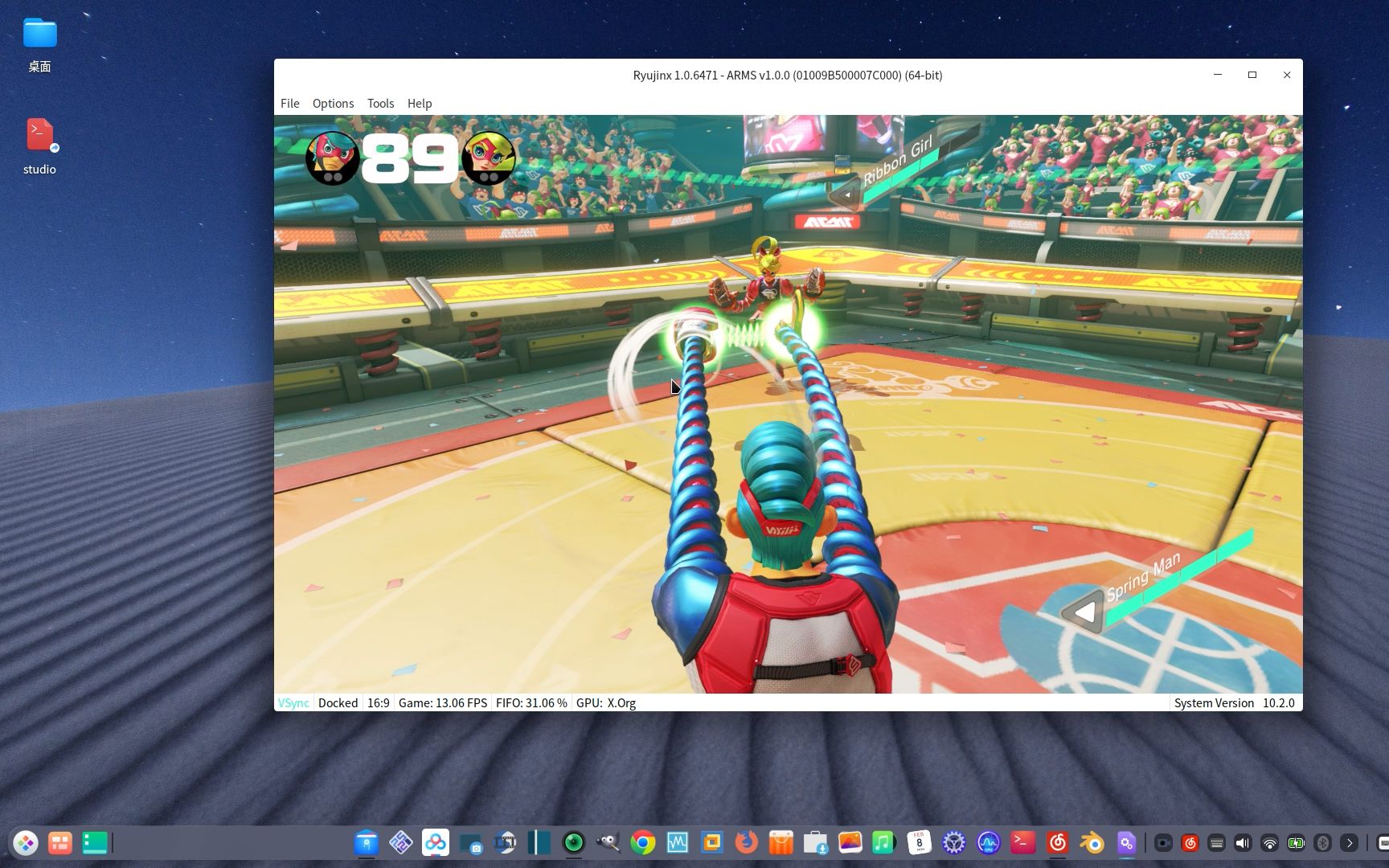Open the 桌面 folder on the desktop
Screen dimensions: 1389x868
point(39,36)
